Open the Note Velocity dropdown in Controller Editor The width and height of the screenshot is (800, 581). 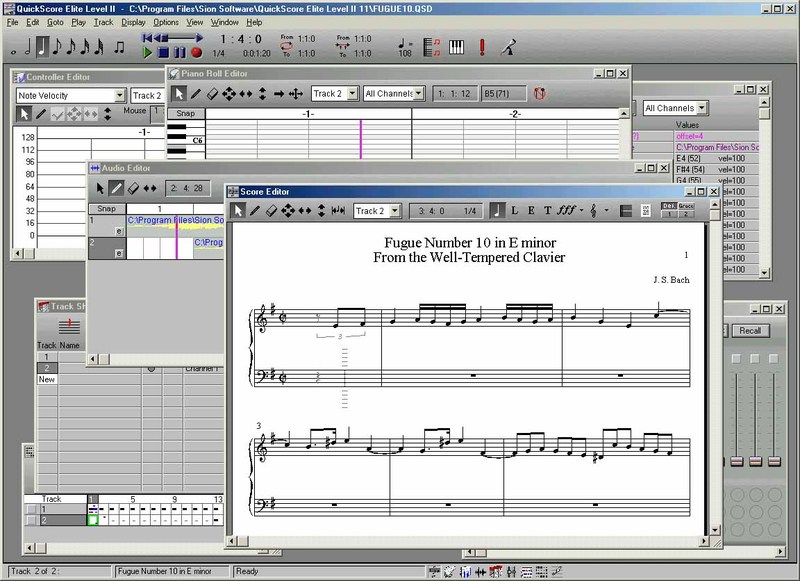118,96
